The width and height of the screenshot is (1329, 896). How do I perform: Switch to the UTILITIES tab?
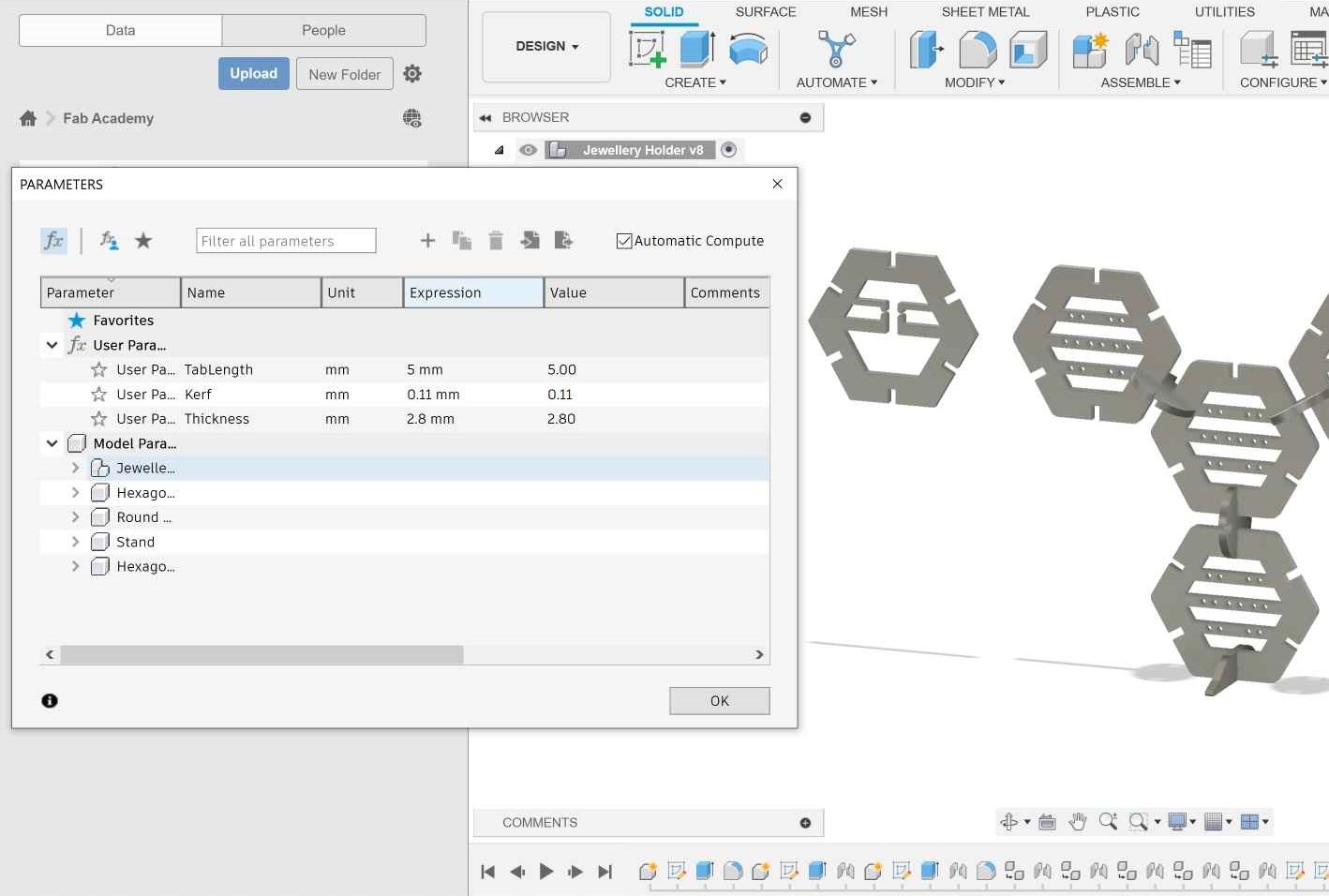point(1224,12)
